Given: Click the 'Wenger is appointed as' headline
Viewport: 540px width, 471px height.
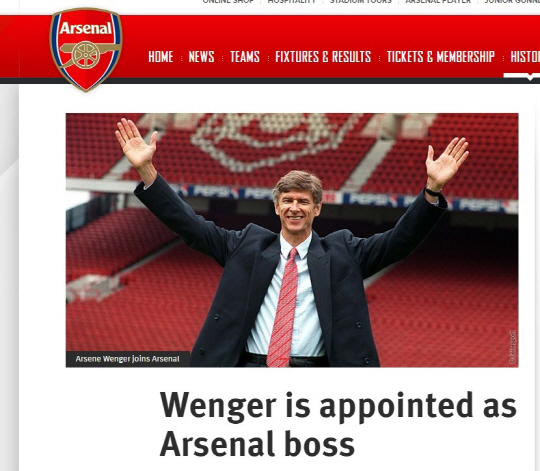Looking at the screenshot, I should [x=338, y=407].
